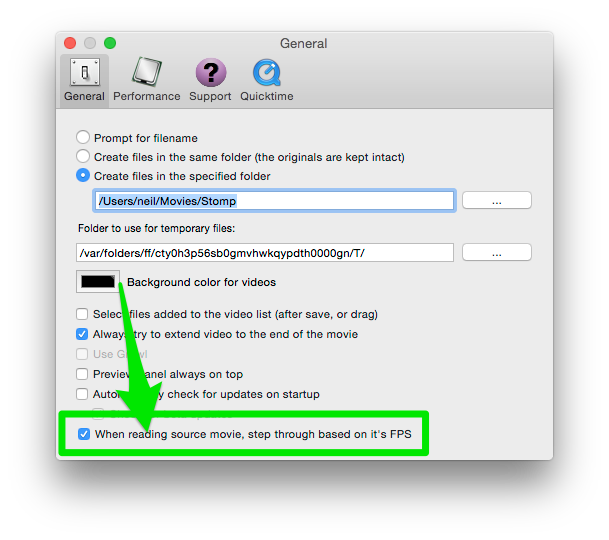Image resolution: width=609 pixels, height=540 pixels.
Task: Close the General preferences window
Action: pyautogui.click(x=70, y=43)
